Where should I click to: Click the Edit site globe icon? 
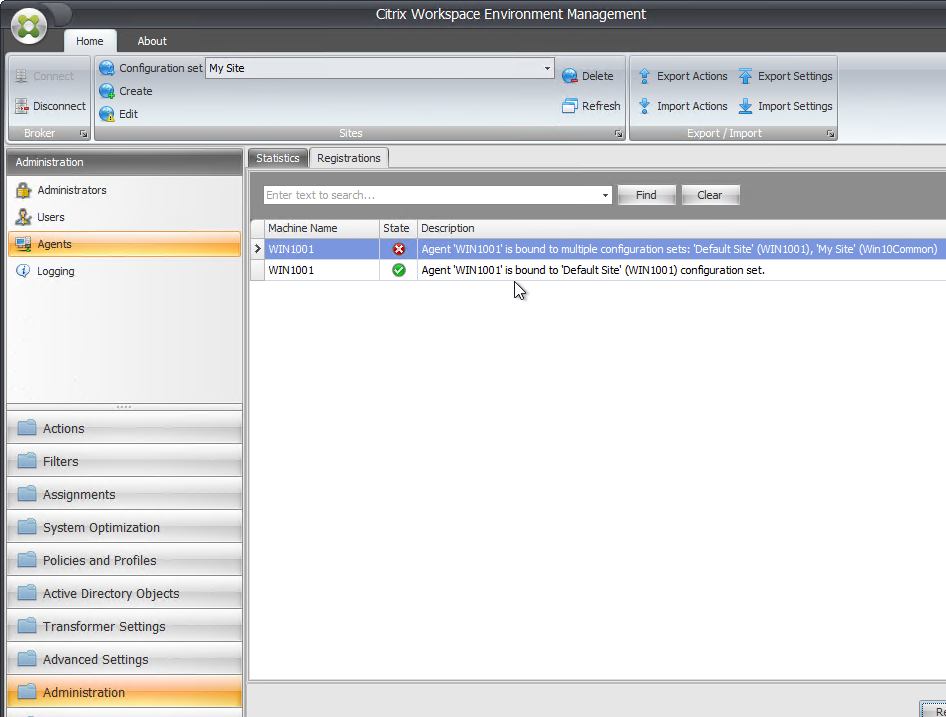tap(107, 114)
